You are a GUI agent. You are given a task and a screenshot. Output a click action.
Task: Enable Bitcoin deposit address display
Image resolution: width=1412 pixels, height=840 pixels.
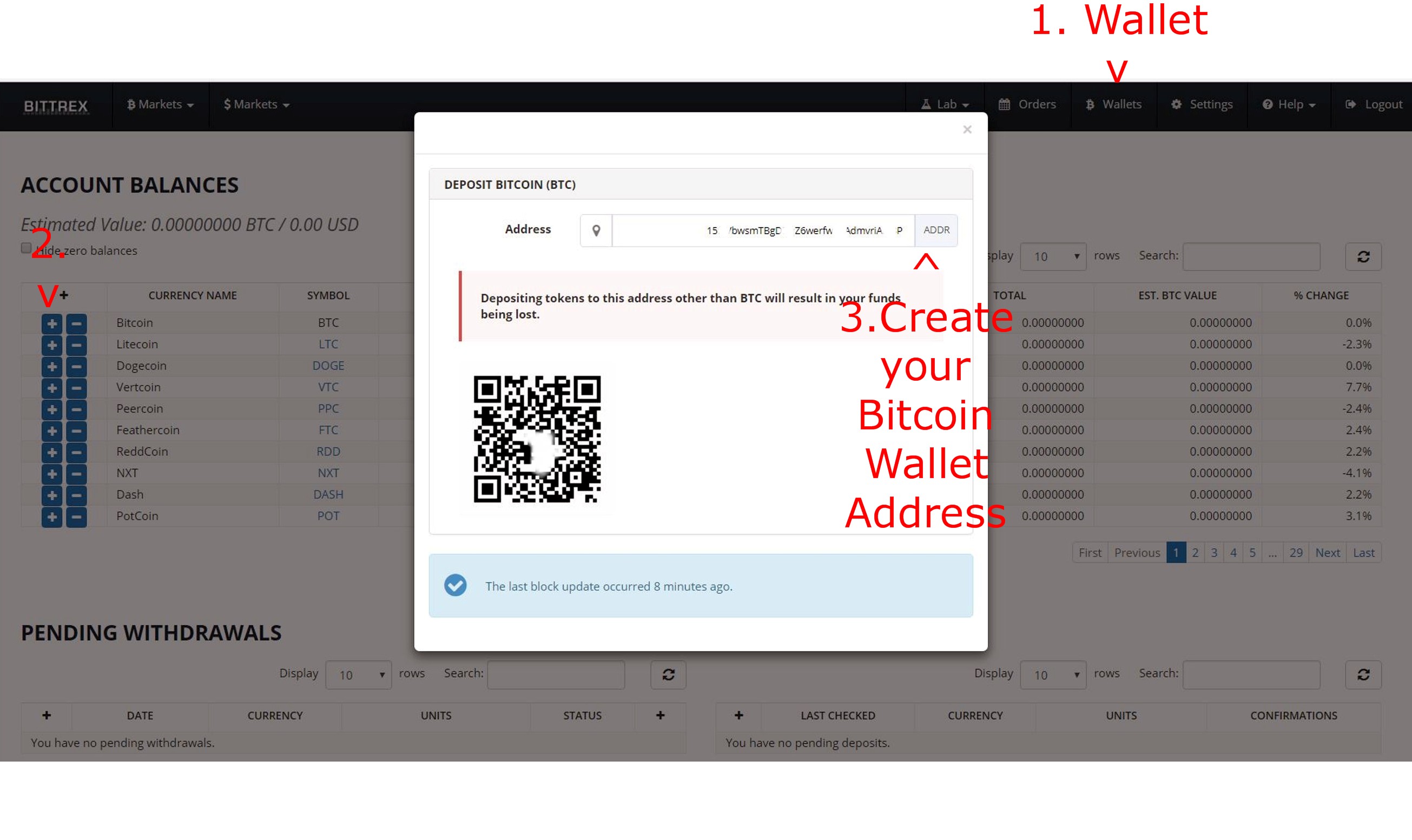coord(935,230)
